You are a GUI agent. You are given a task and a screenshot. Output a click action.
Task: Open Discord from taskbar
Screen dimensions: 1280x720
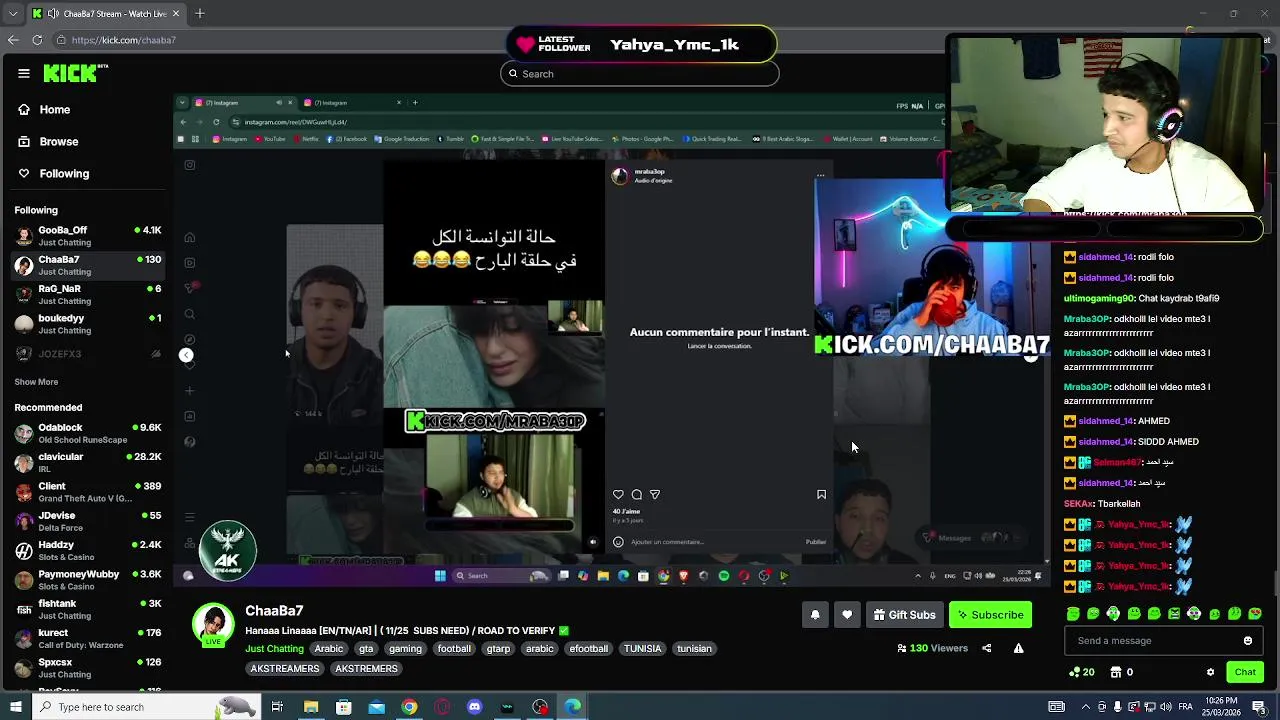pyautogui.click(x=474, y=707)
